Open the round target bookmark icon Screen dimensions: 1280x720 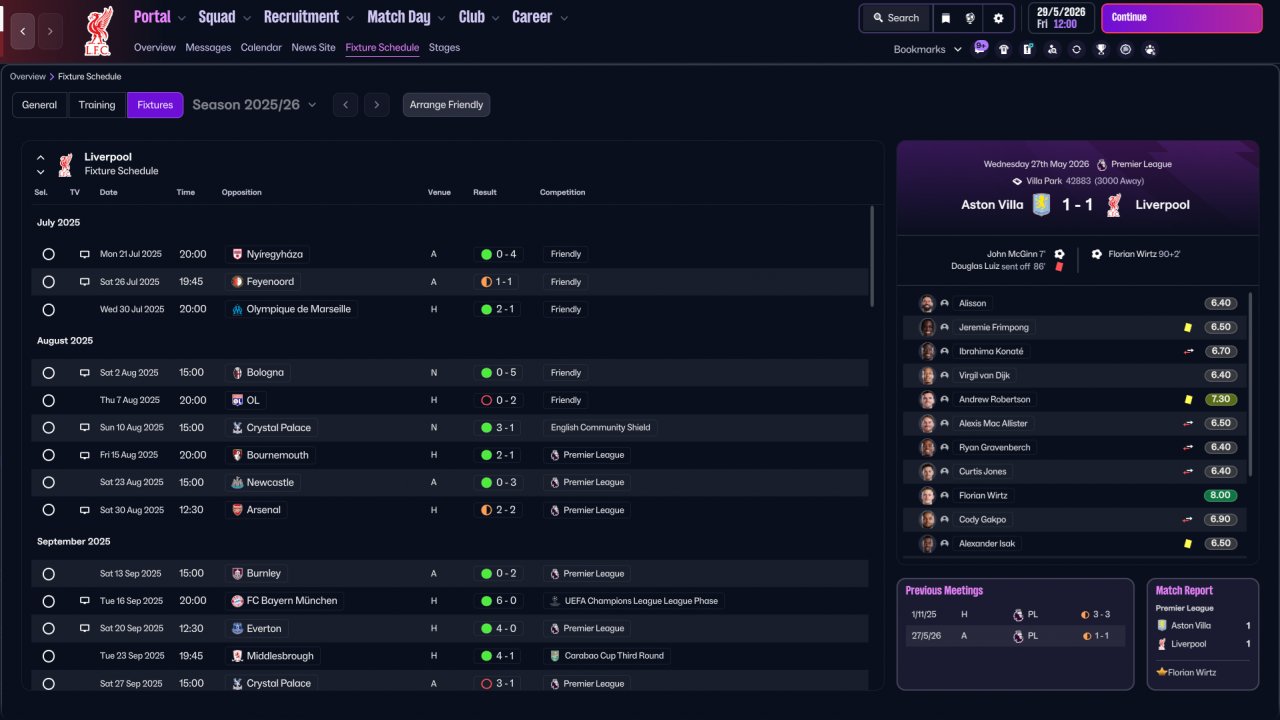coord(1125,49)
